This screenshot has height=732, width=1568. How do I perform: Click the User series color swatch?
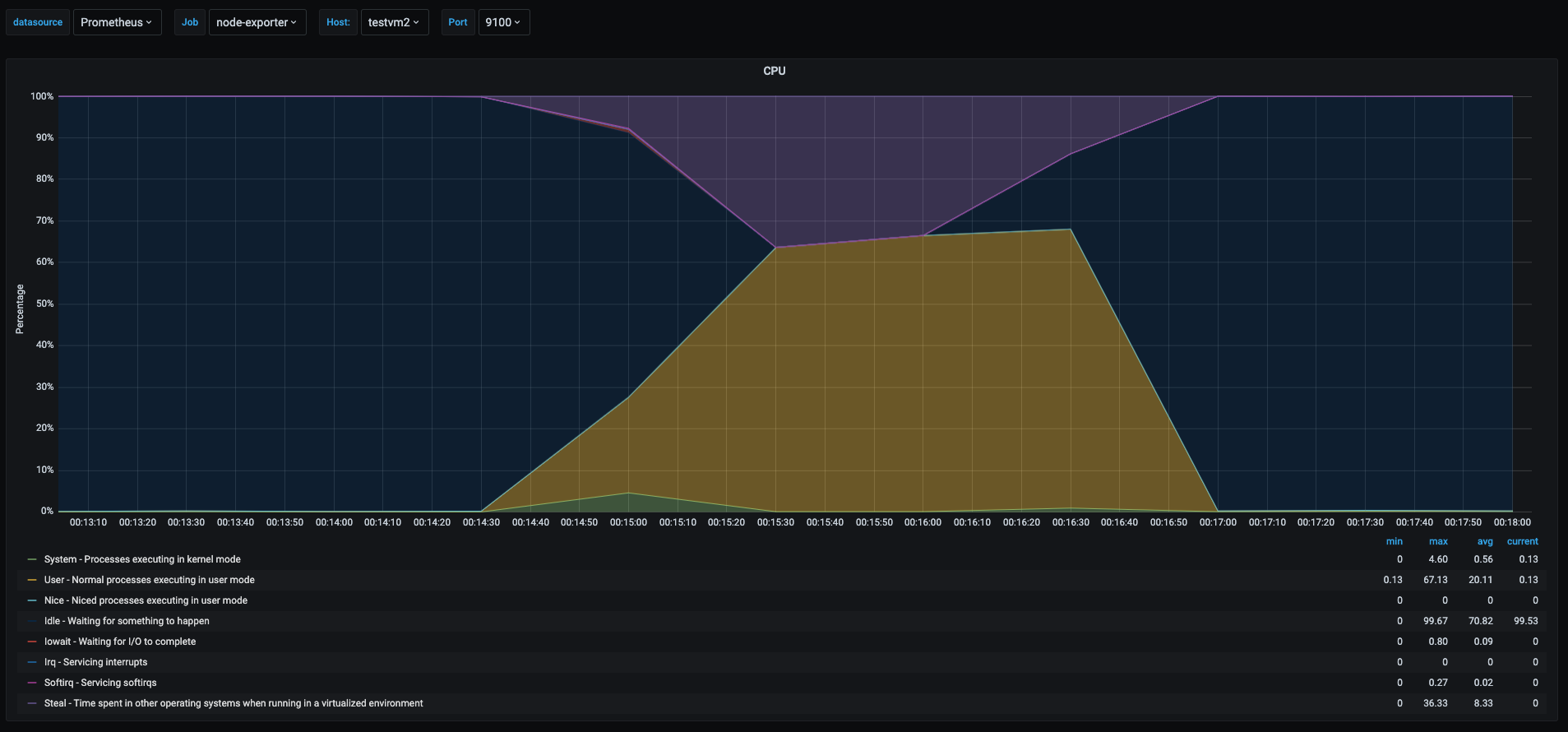pos(32,580)
